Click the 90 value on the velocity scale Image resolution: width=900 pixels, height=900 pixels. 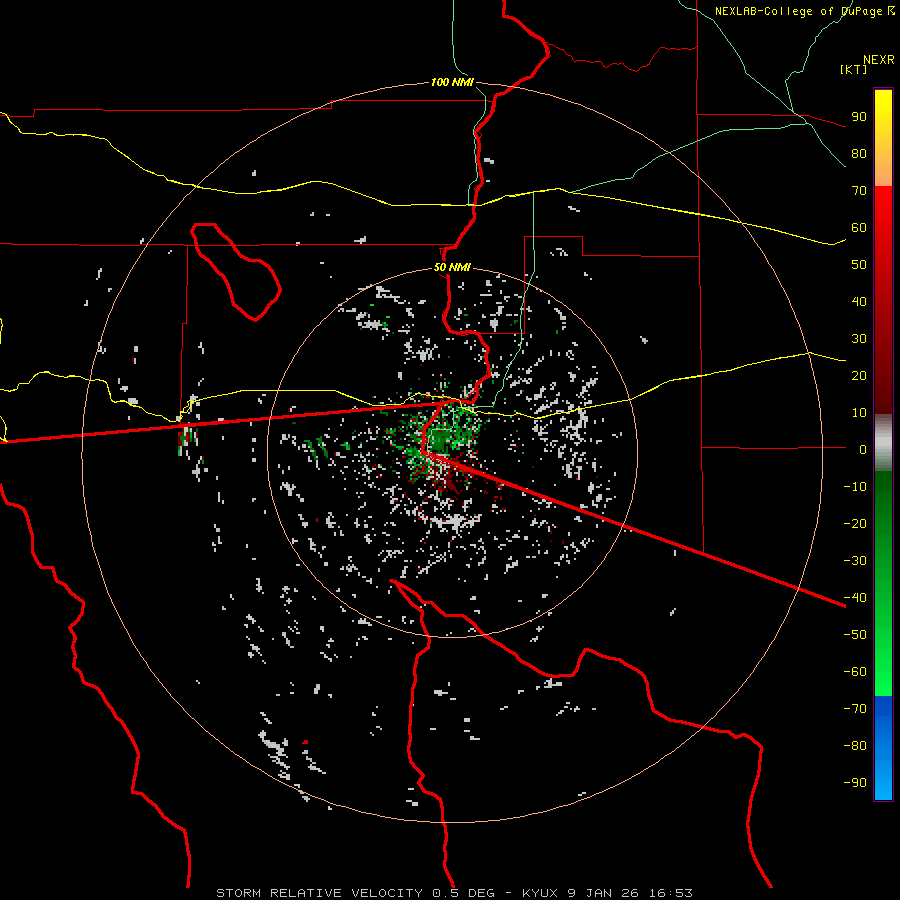[x=859, y=117]
